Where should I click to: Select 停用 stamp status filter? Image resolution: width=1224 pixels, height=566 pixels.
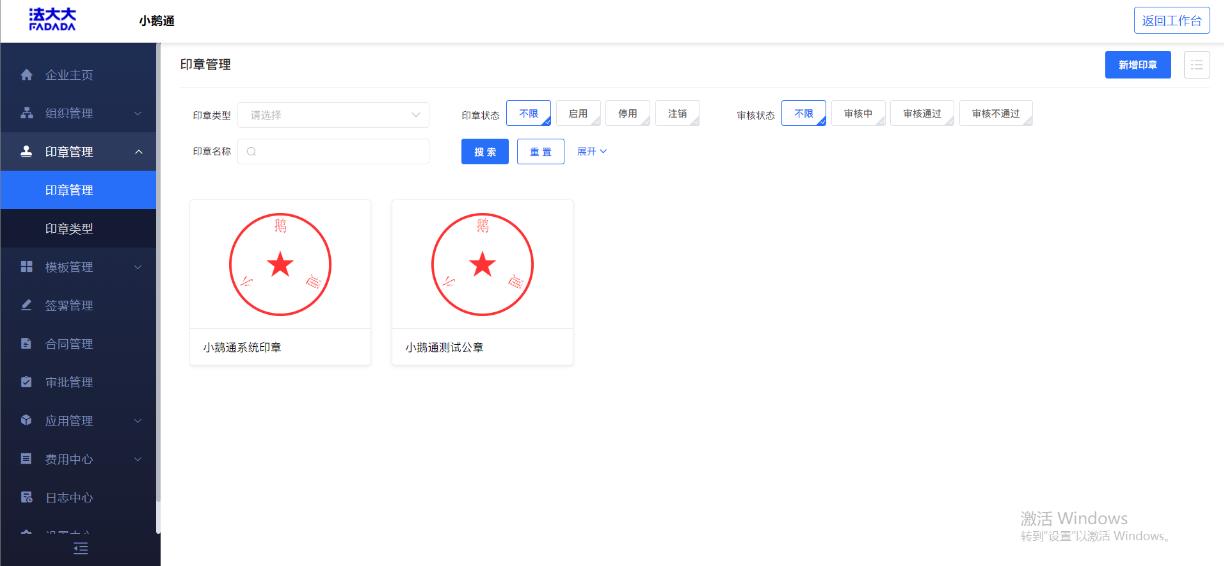(x=627, y=114)
